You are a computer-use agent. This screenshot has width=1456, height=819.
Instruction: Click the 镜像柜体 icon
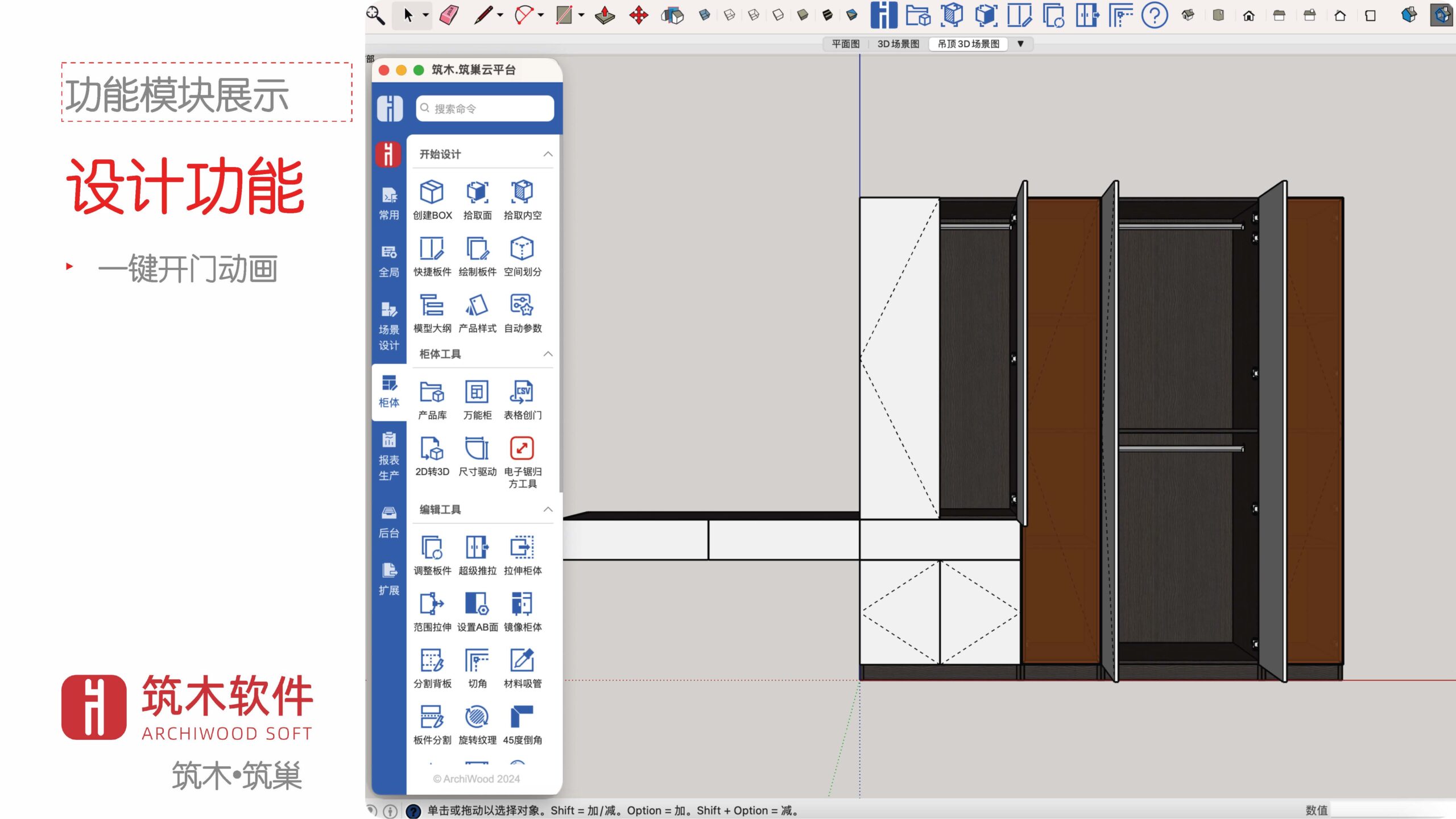pos(522,604)
